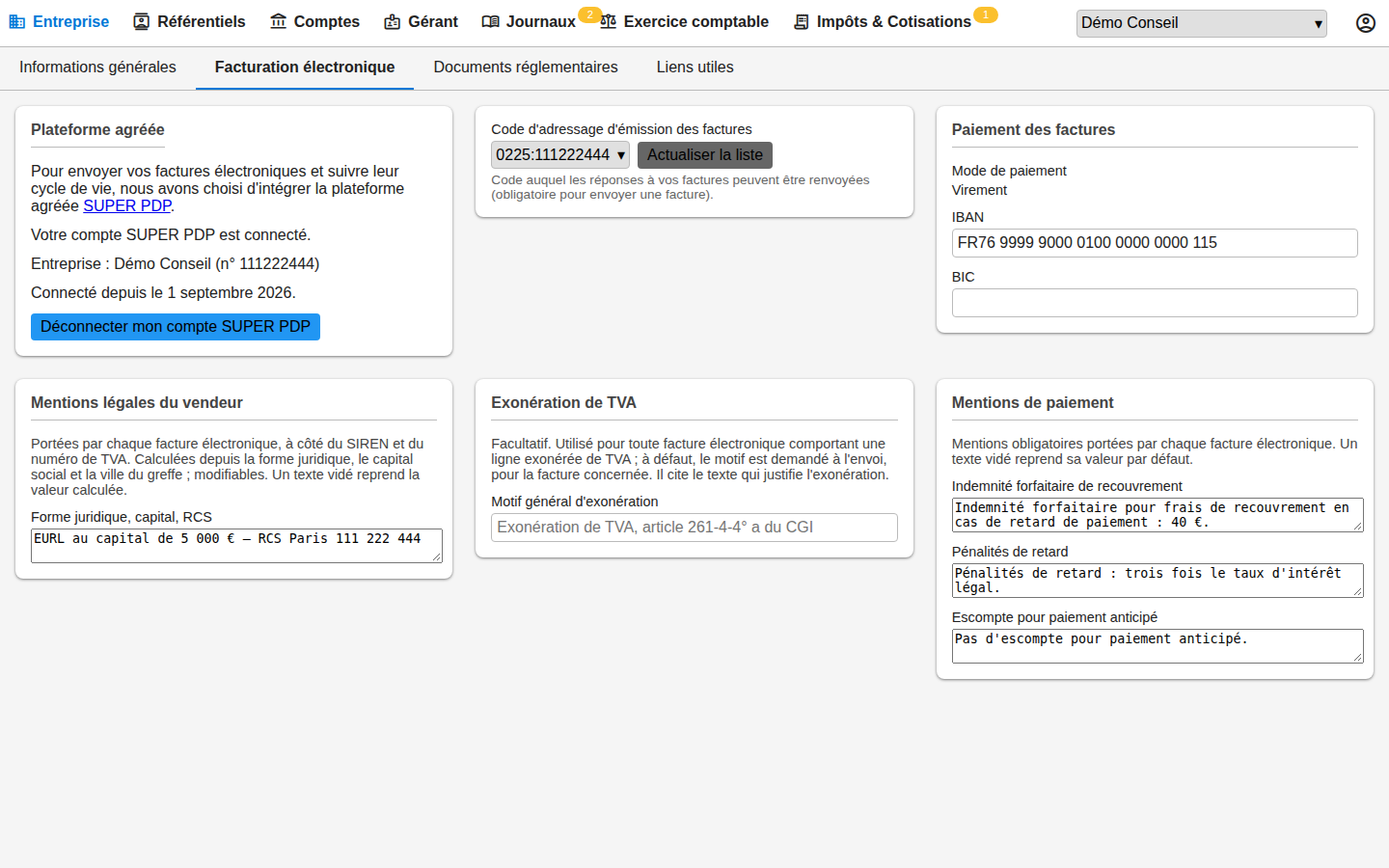Open the Journaux menu
Screen dimensions: 1389x868
pos(529,21)
